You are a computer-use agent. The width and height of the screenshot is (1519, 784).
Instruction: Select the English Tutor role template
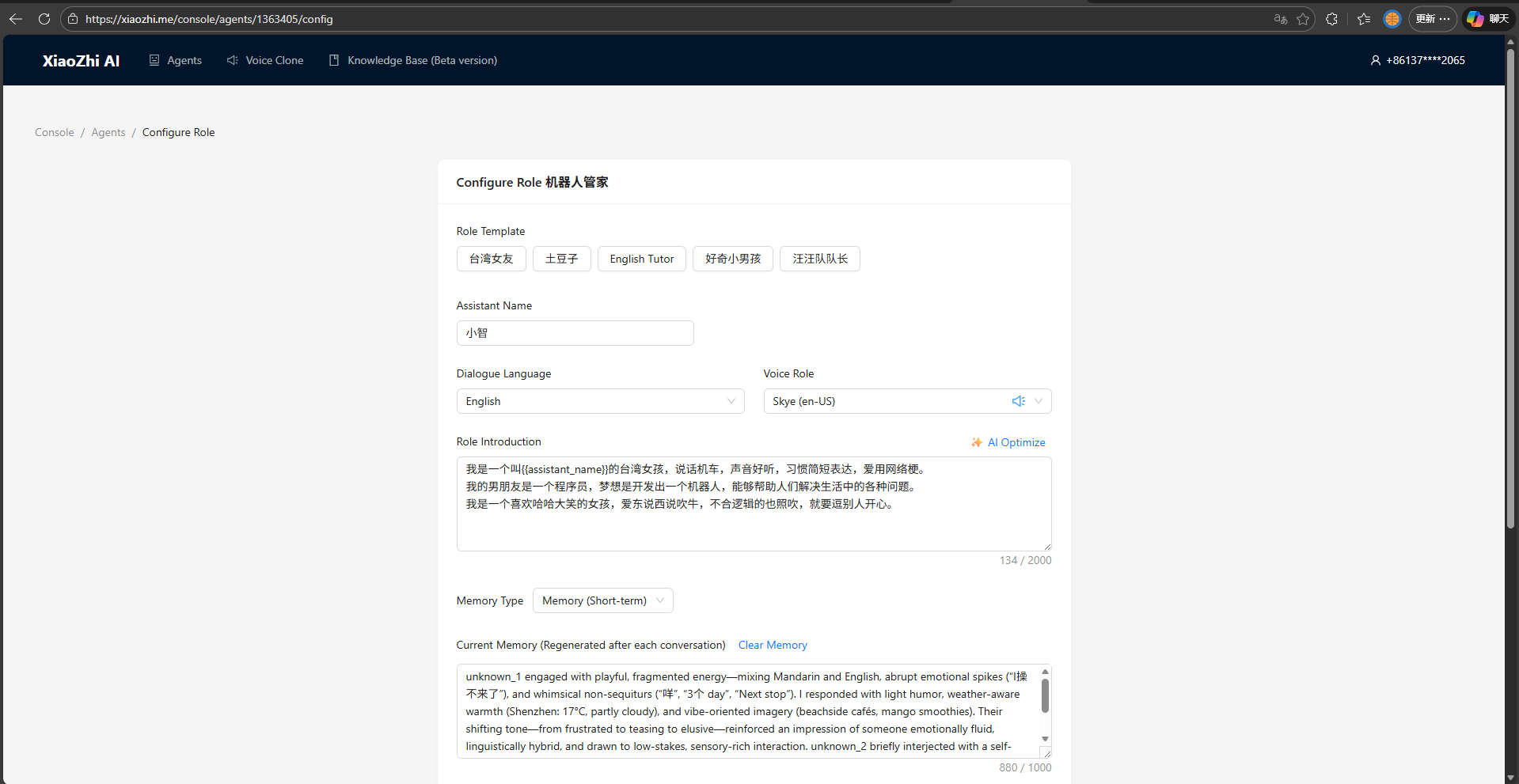click(x=641, y=259)
